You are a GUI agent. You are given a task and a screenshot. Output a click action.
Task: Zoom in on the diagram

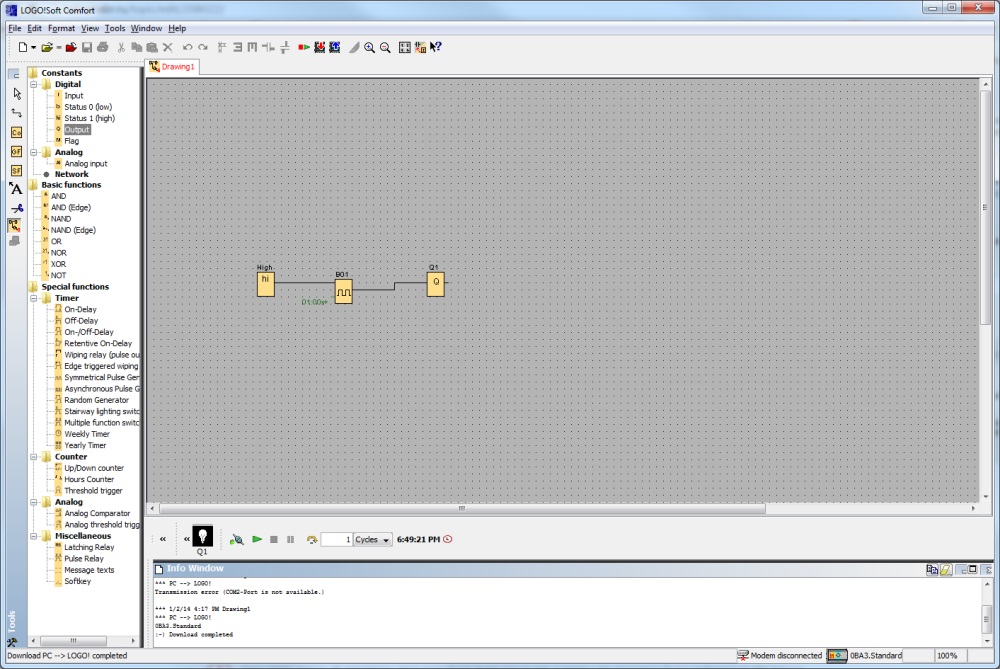(x=369, y=48)
